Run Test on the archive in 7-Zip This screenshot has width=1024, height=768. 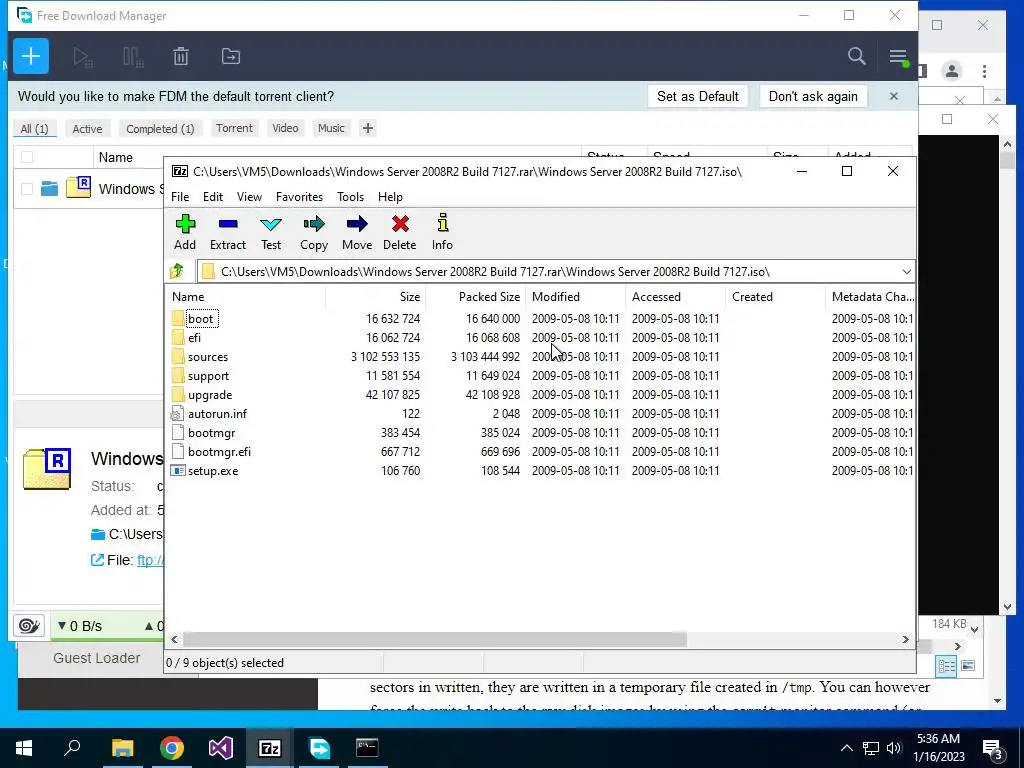pyautogui.click(x=270, y=232)
